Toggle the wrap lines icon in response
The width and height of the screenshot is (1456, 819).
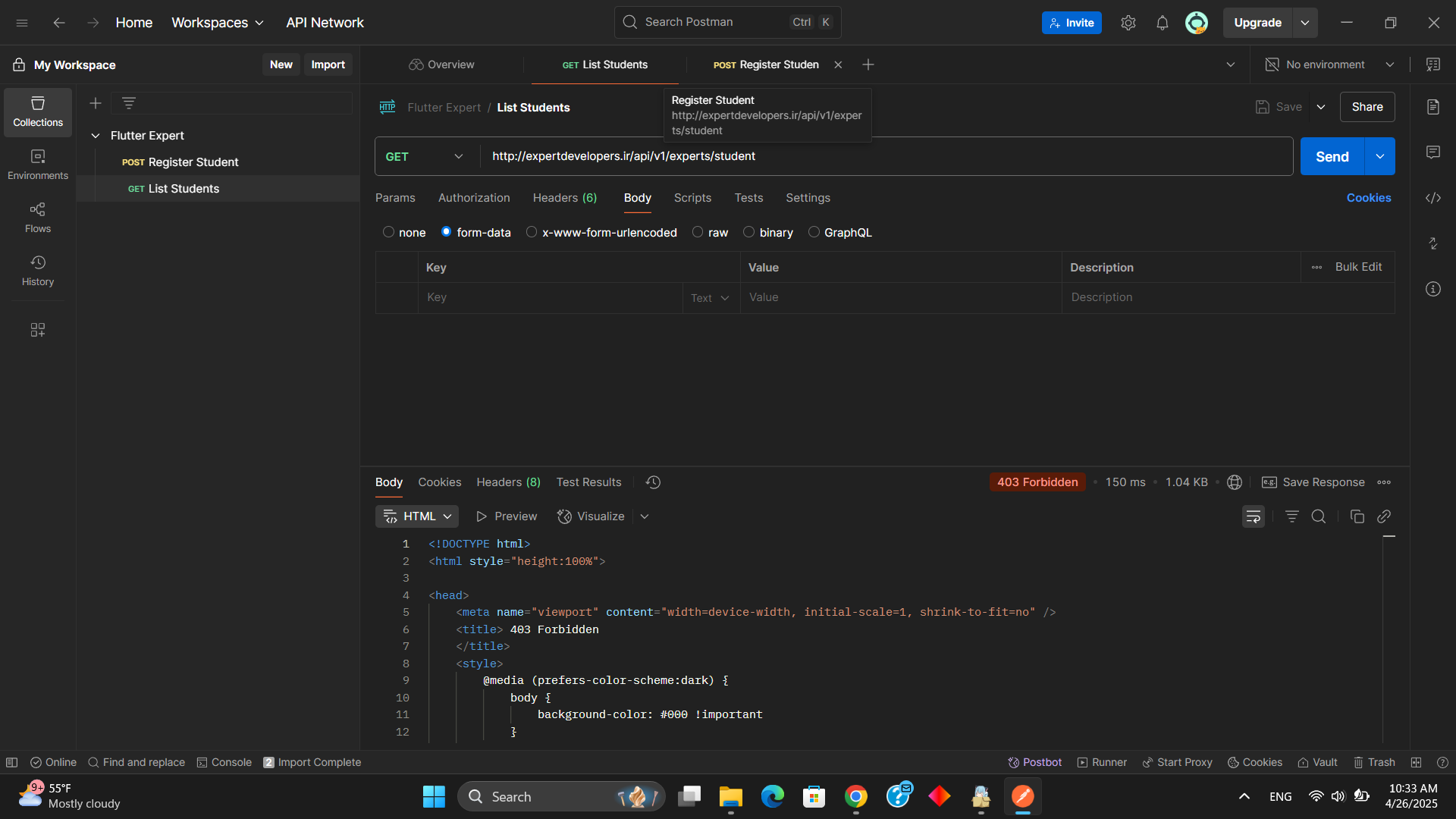point(1254,516)
